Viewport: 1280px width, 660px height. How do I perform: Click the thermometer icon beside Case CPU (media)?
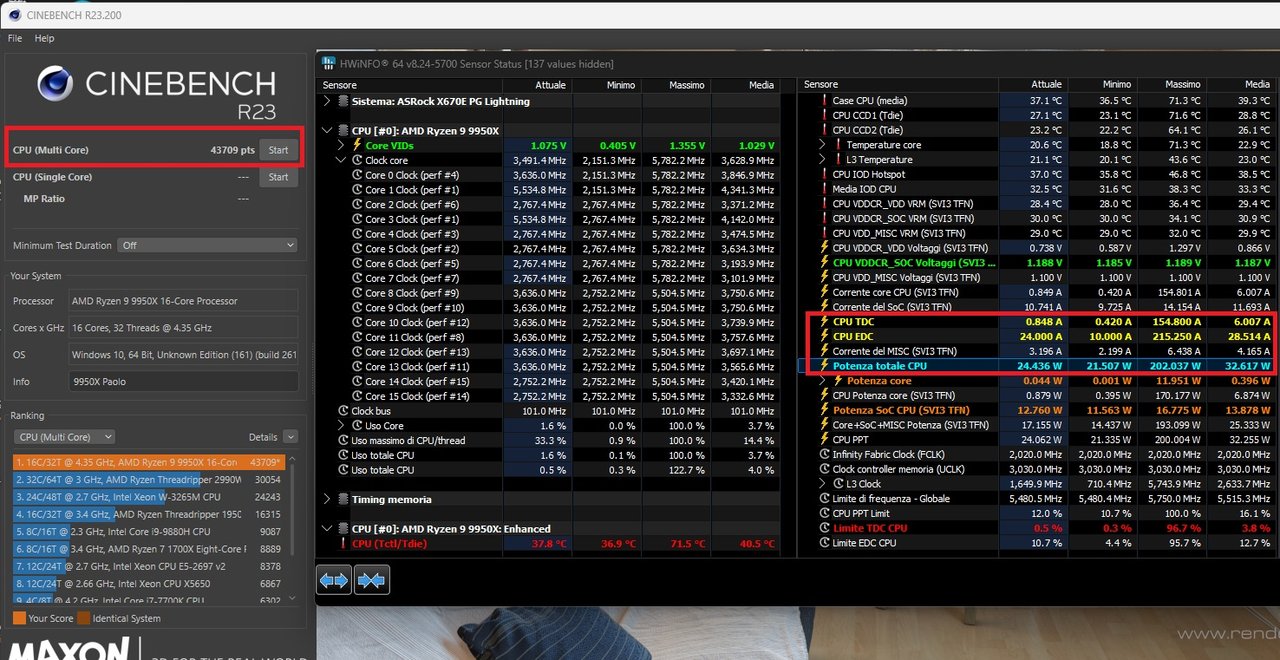pyautogui.click(x=824, y=101)
